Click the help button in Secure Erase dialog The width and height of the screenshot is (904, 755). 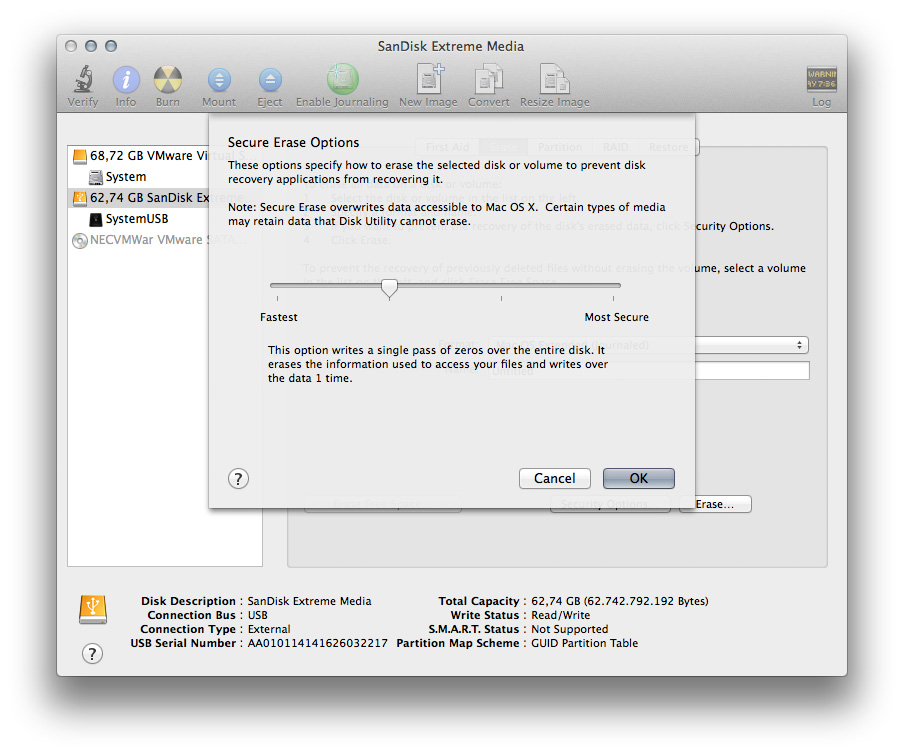(238, 478)
